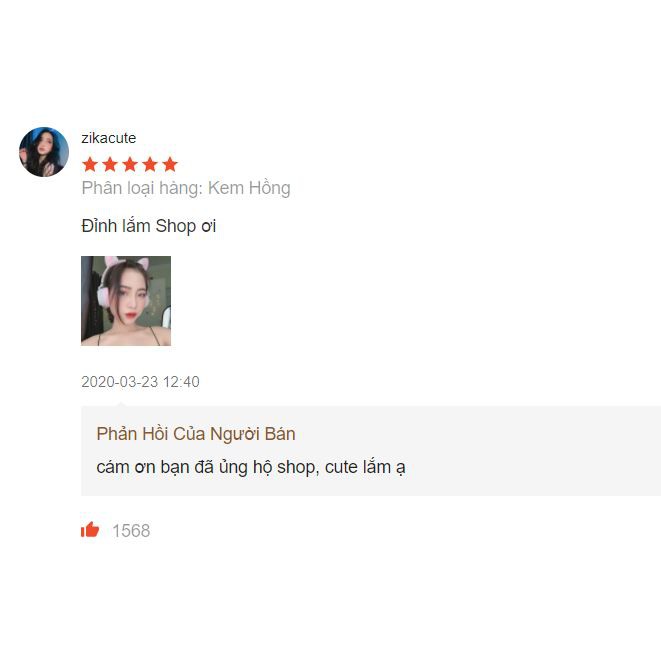The image size is (661, 661).
Task: Click 'cute lắm ạ' in the seller reply
Action: 365,467
